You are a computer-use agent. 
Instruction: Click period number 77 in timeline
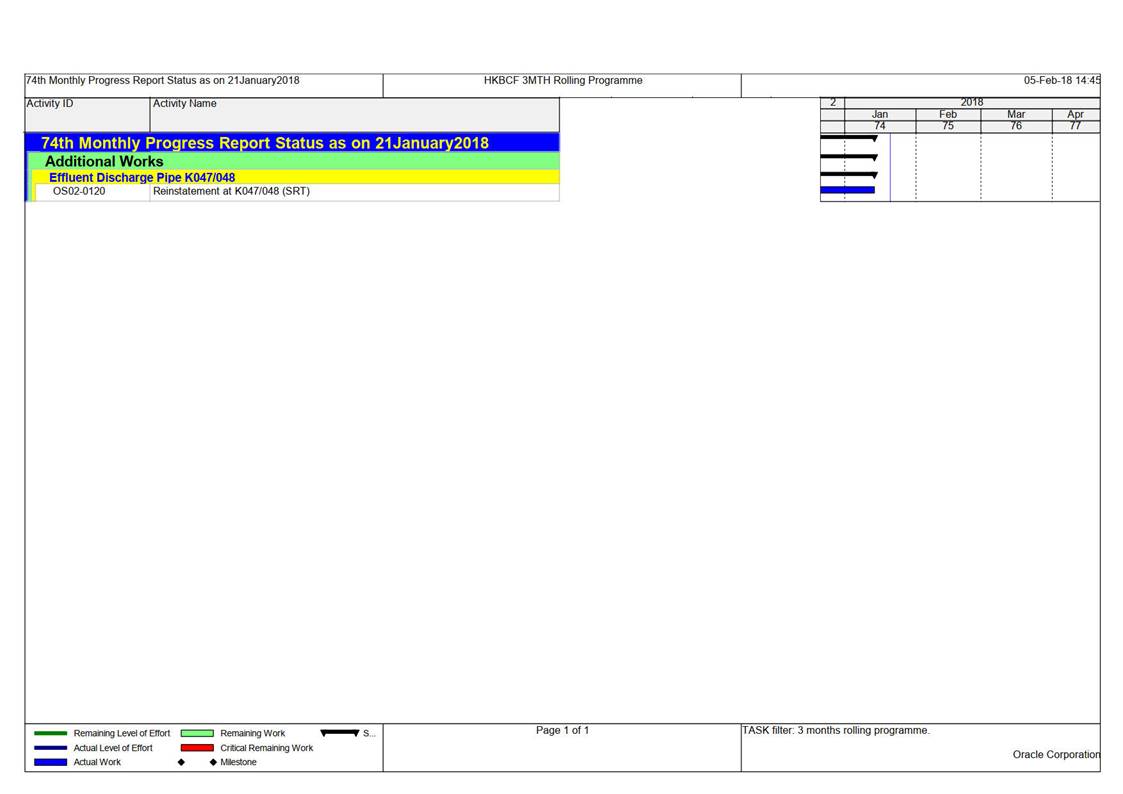point(1076,126)
